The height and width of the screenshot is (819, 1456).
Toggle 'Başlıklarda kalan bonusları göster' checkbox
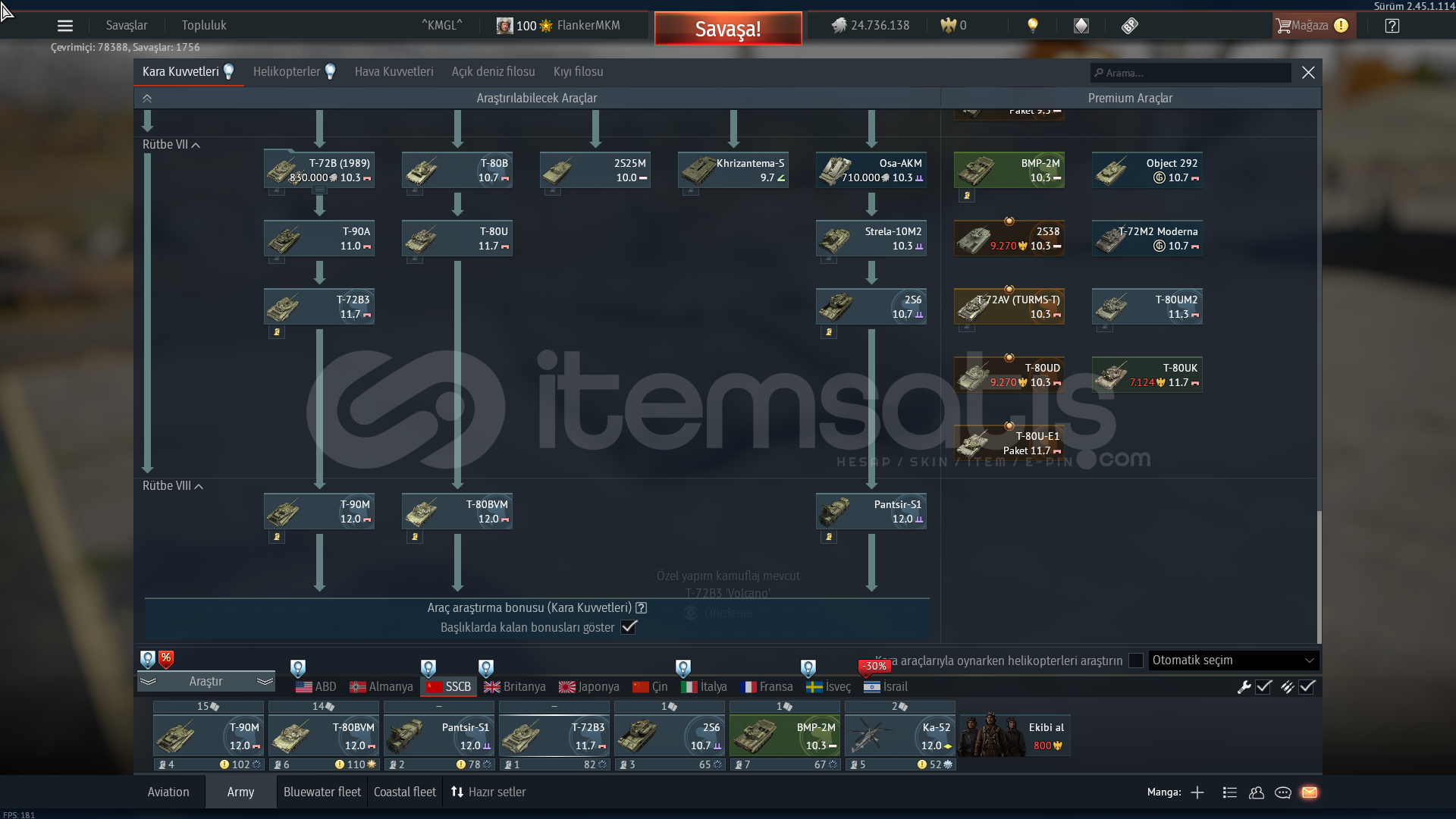point(629,627)
